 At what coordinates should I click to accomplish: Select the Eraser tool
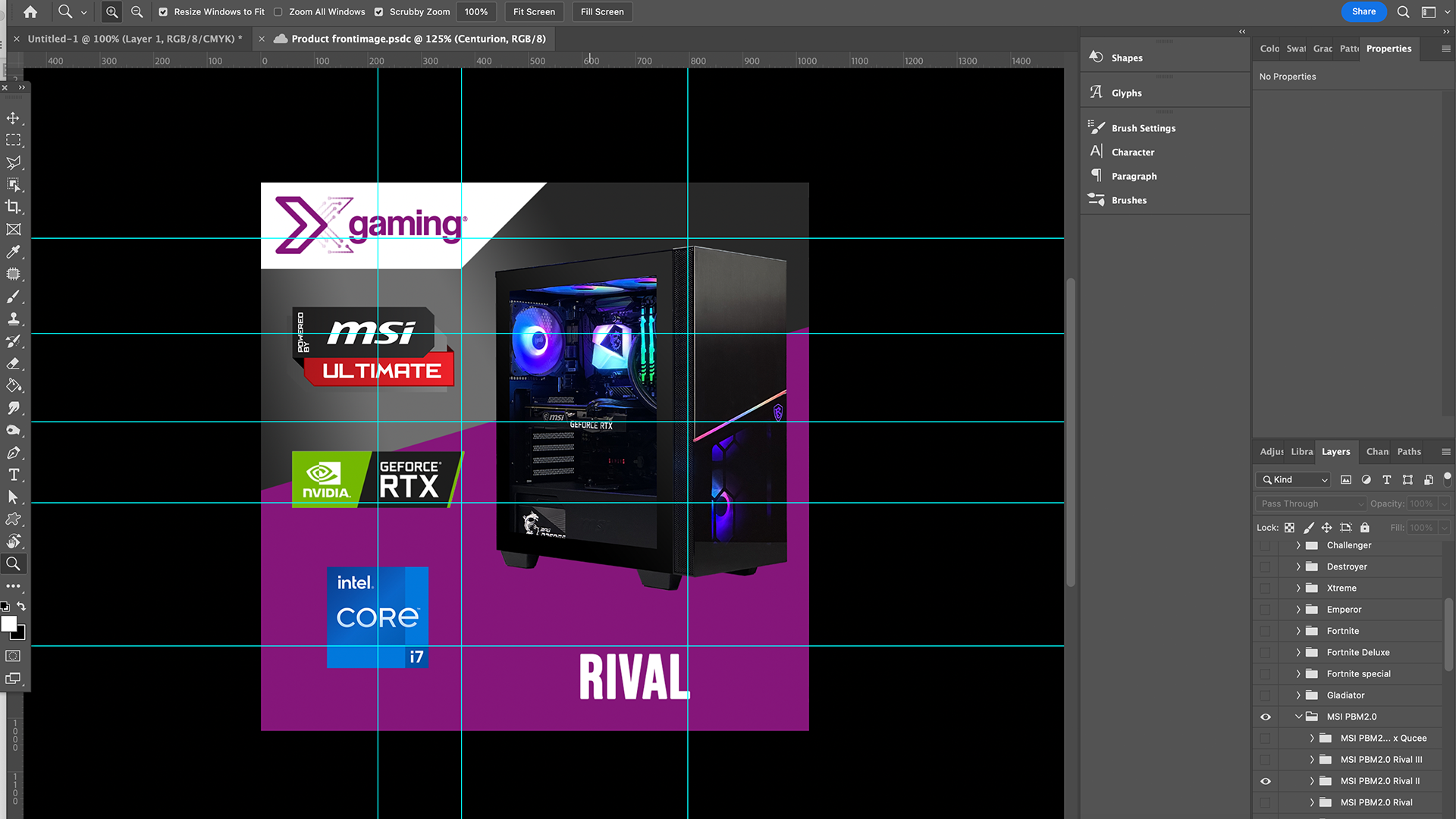tap(13, 363)
